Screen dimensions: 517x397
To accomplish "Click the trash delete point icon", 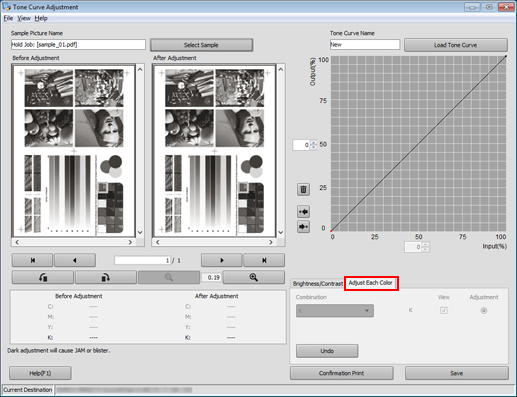I will click(303, 189).
